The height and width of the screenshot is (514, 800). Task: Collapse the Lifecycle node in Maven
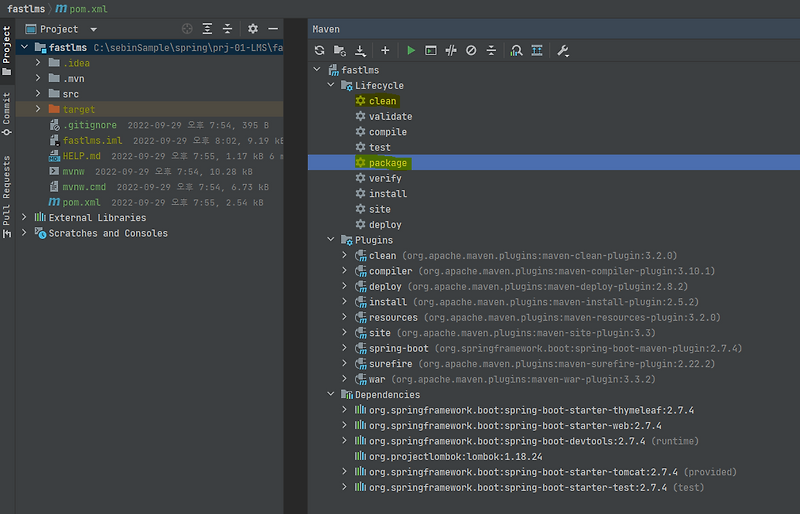tap(332, 86)
